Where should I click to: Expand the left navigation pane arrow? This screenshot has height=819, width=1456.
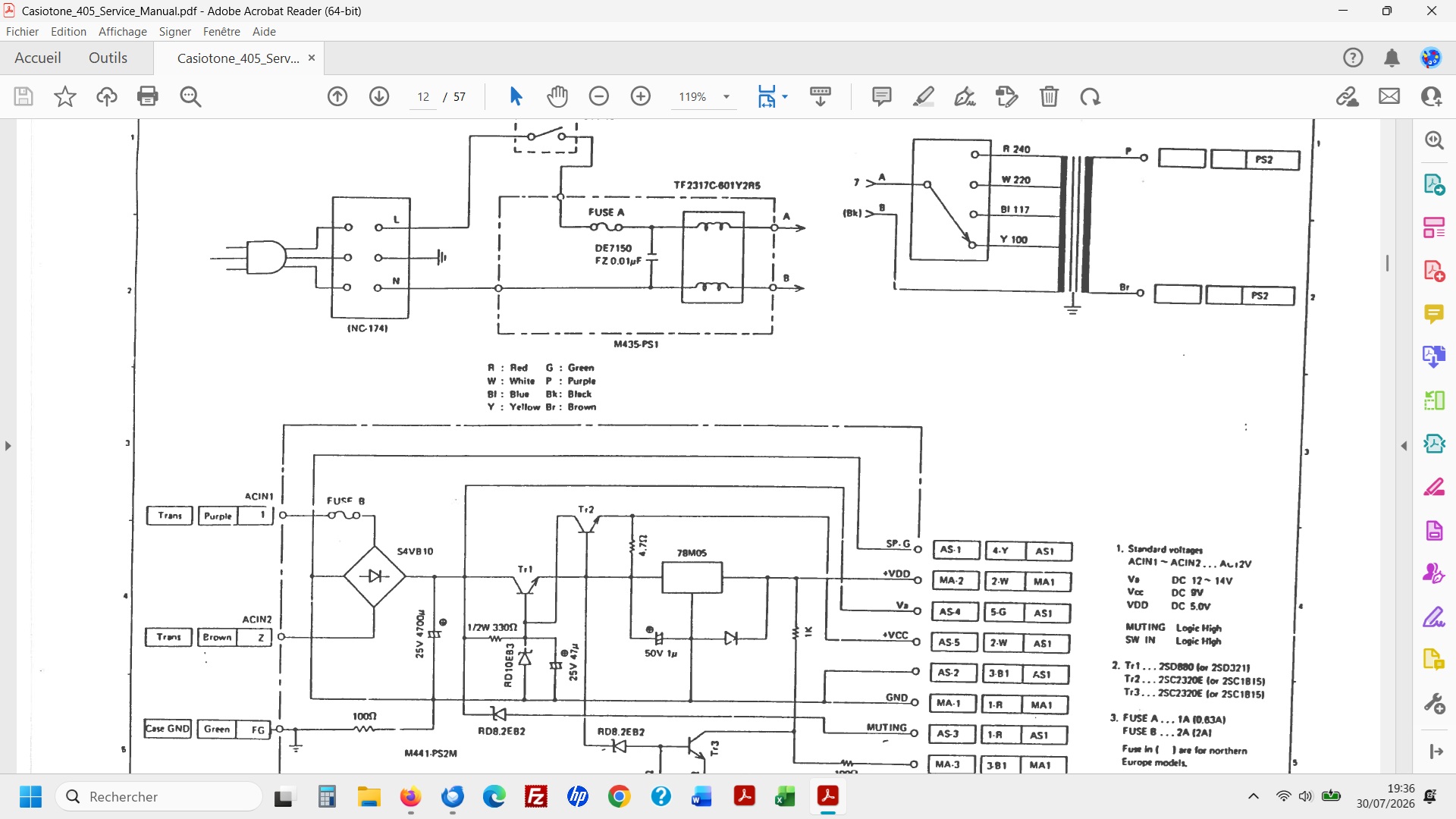point(8,446)
